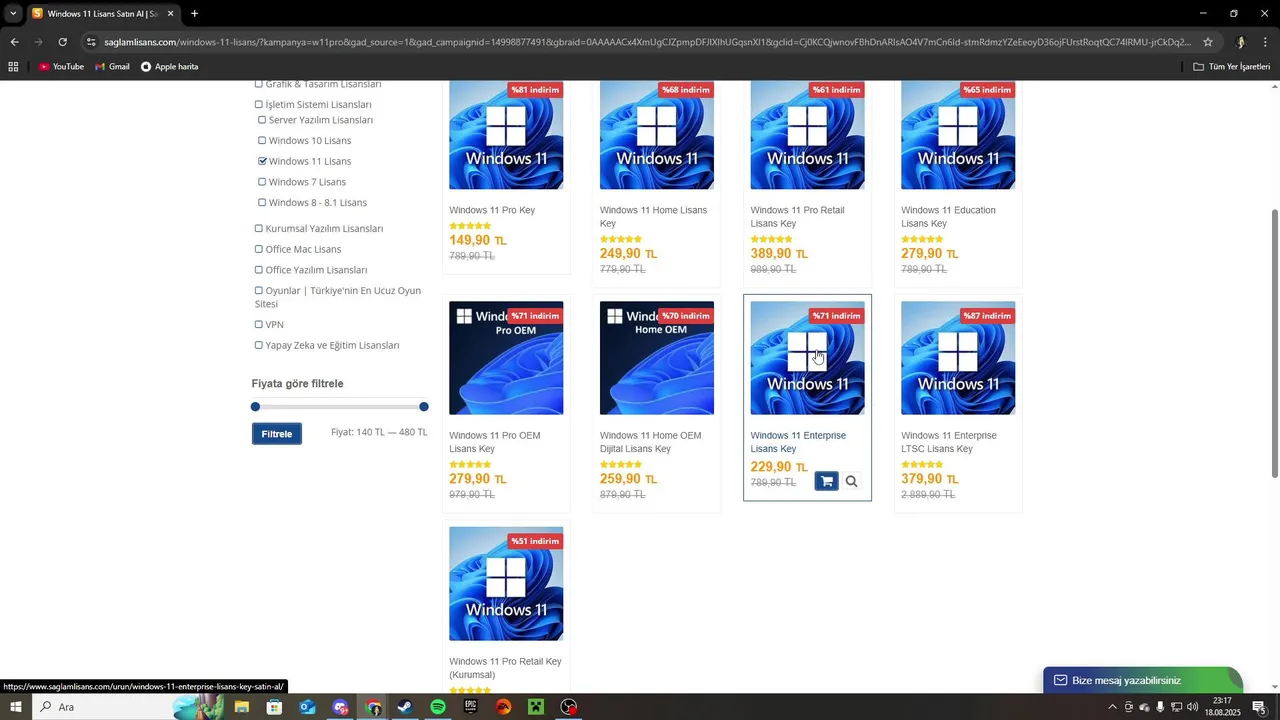Open Windows 11 Pro OEM product thumbnail
The height and width of the screenshot is (720, 1280).
click(506, 358)
